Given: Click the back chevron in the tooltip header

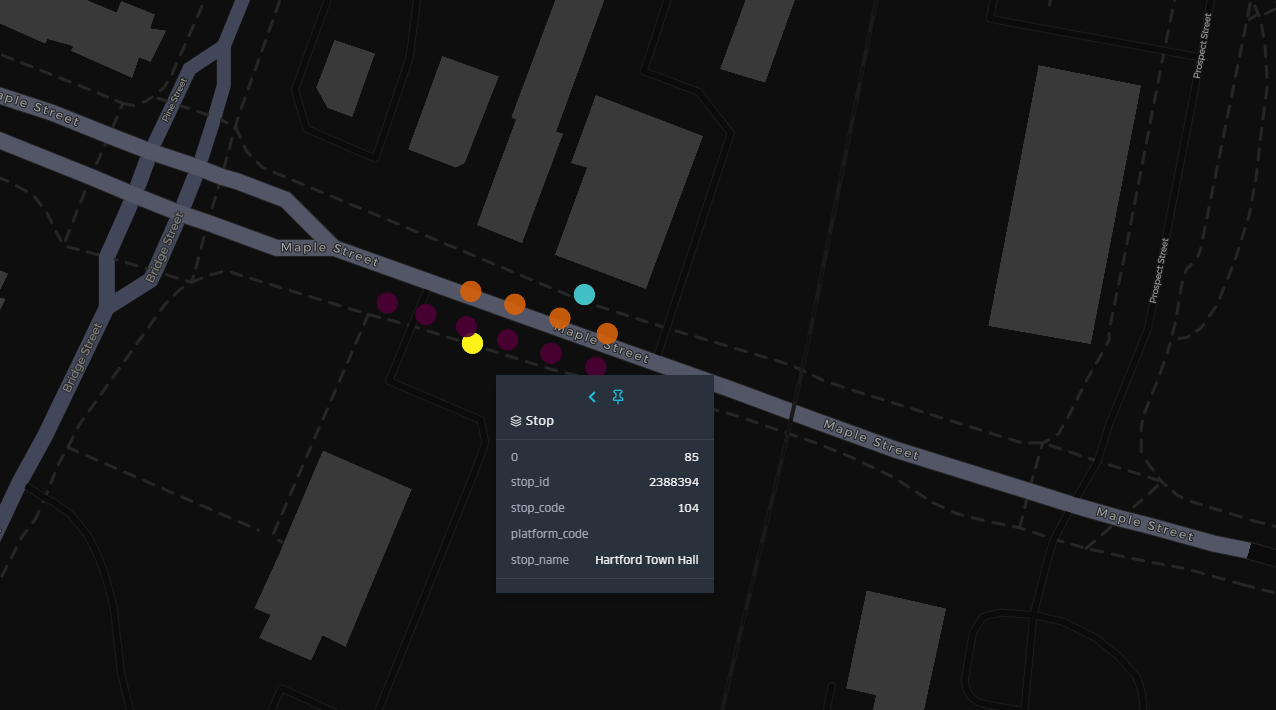Looking at the screenshot, I should click(x=592, y=396).
